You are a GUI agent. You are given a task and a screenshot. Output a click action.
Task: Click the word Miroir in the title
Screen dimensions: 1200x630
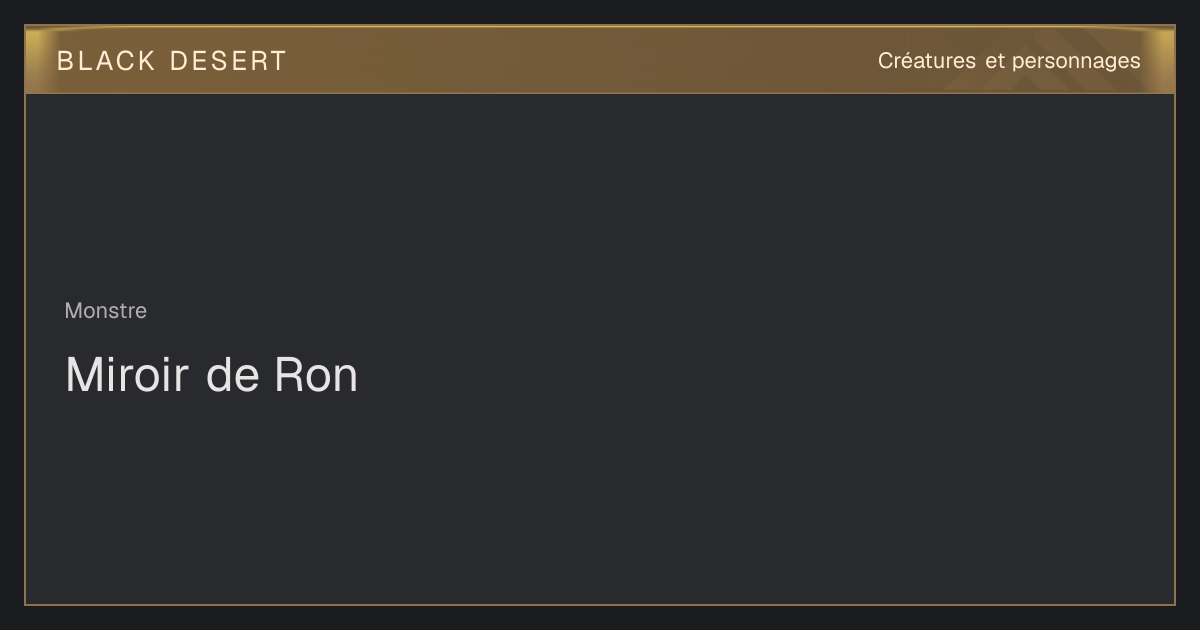[127, 375]
